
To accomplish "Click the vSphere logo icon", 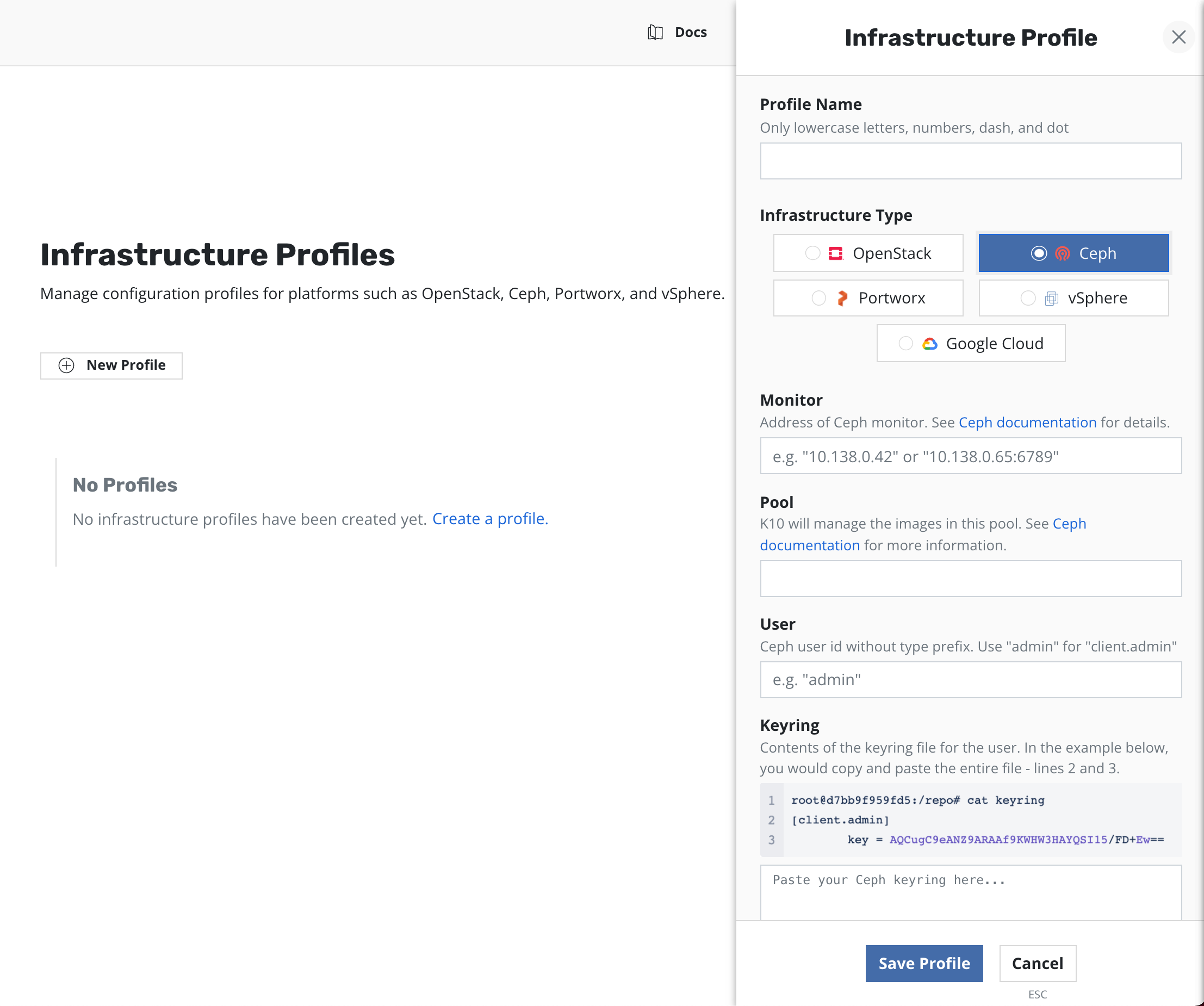I will [1052, 298].
